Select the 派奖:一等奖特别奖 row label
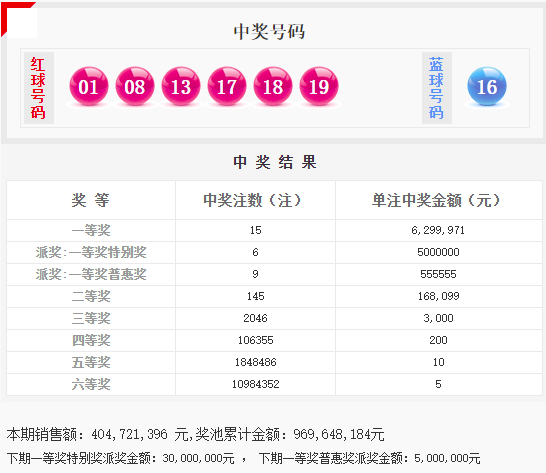This screenshot has height=473, width=546. [x=91, y=252]
